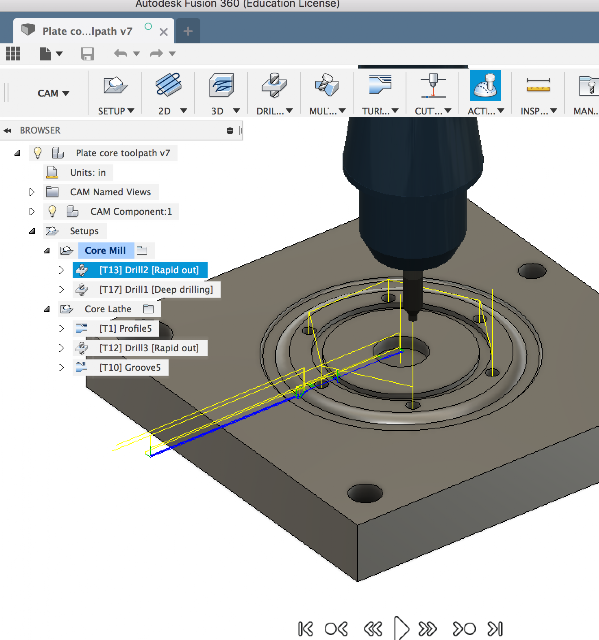Click the Multi-axis tool icon
The height and width of the screenshot is (640, 599).
pyautogui.click(x=326, y=85)
